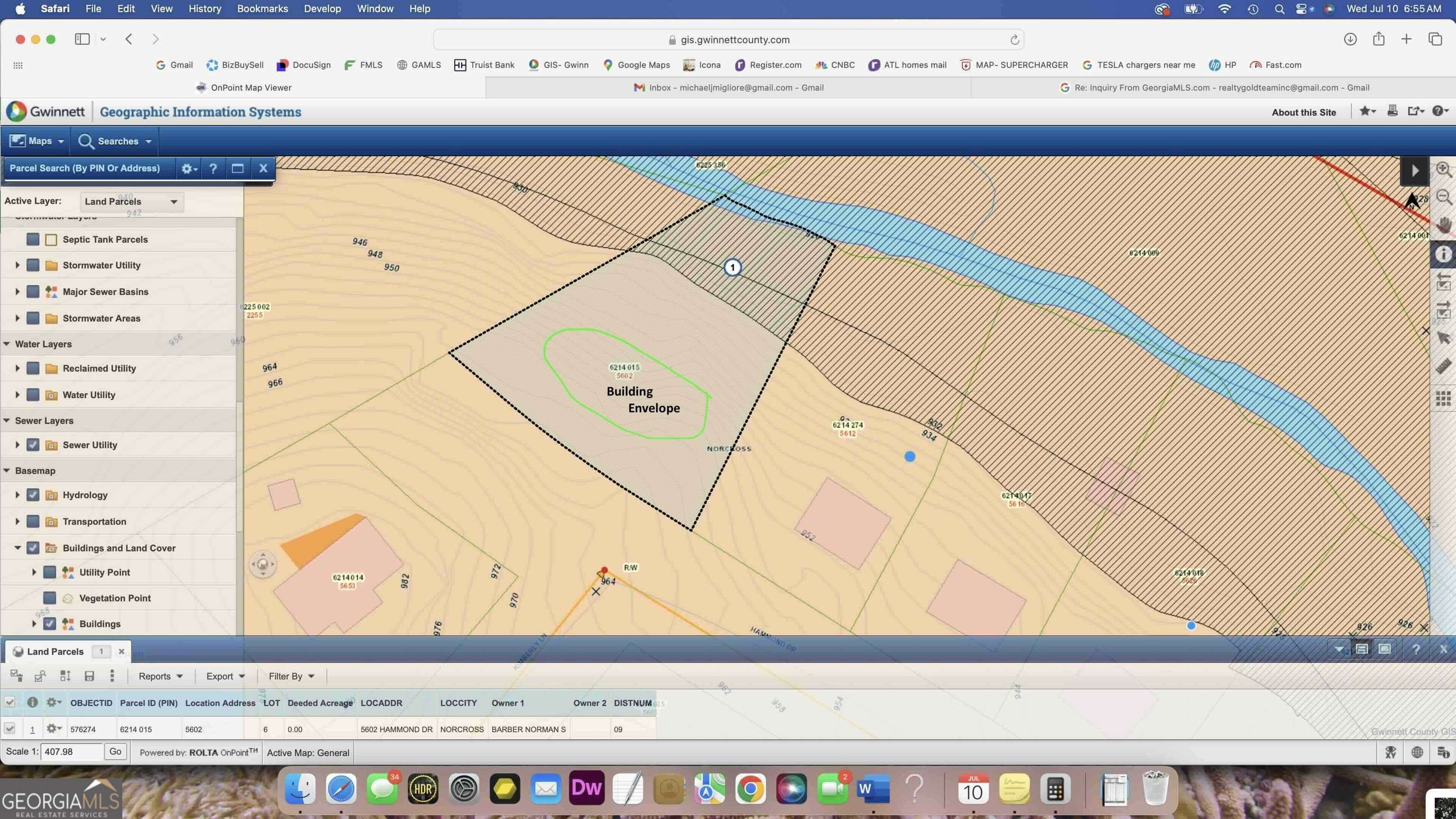Open the Export dropdown

225,676
